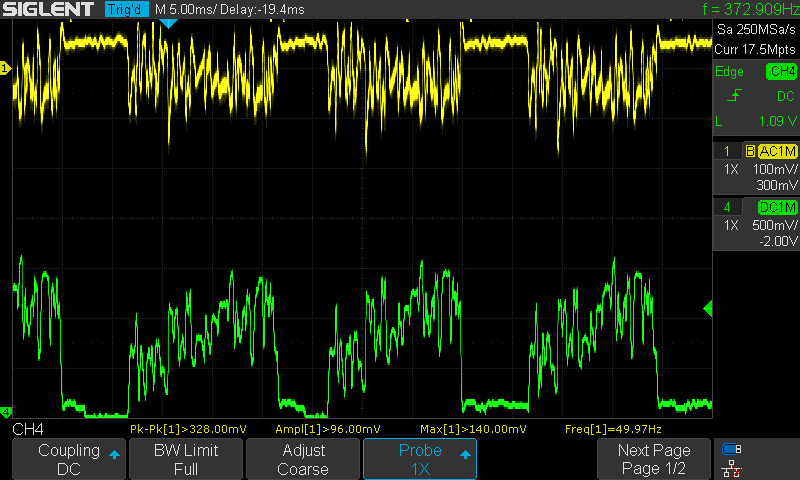Click the trigger level 1.09 V value

click(x=777, y=121)
